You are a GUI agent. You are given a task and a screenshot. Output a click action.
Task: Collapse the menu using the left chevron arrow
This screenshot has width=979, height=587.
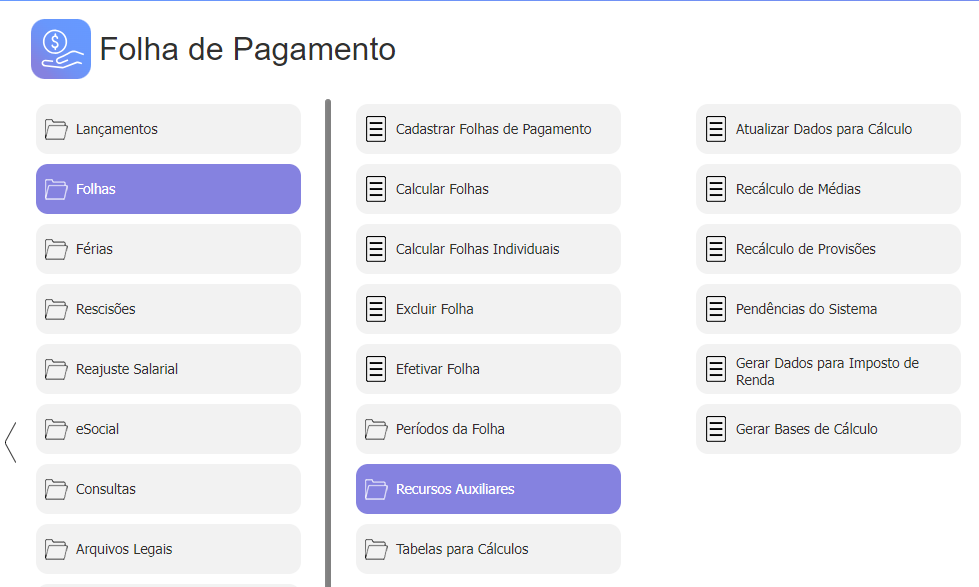11,442
